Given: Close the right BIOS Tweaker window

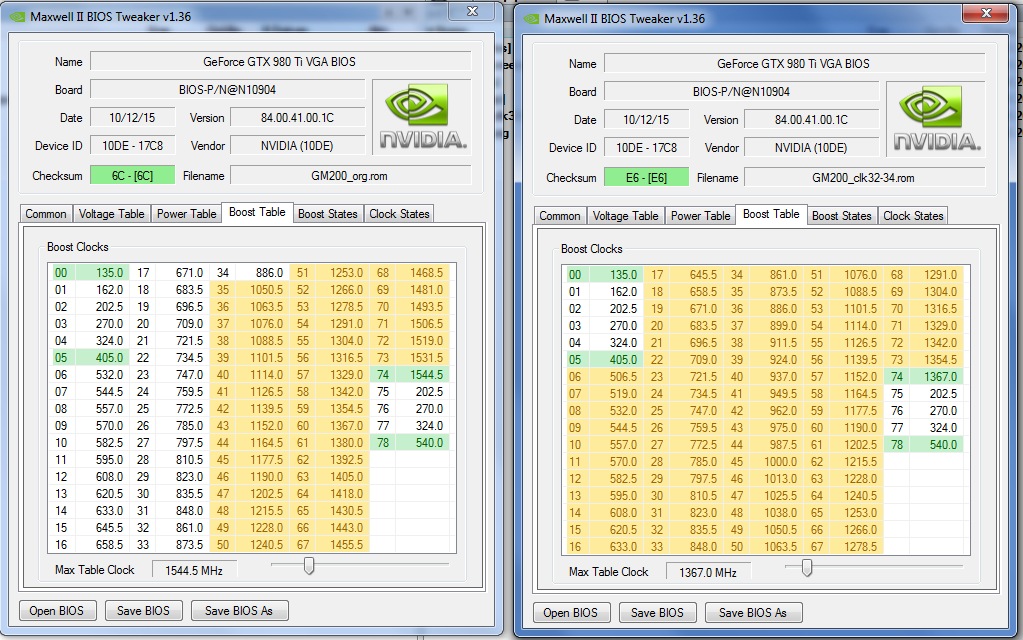Looking at the screenshot, I should coord(986,13).
